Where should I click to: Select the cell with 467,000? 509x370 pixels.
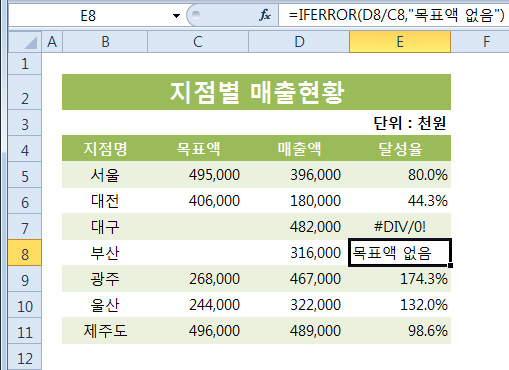299,279
